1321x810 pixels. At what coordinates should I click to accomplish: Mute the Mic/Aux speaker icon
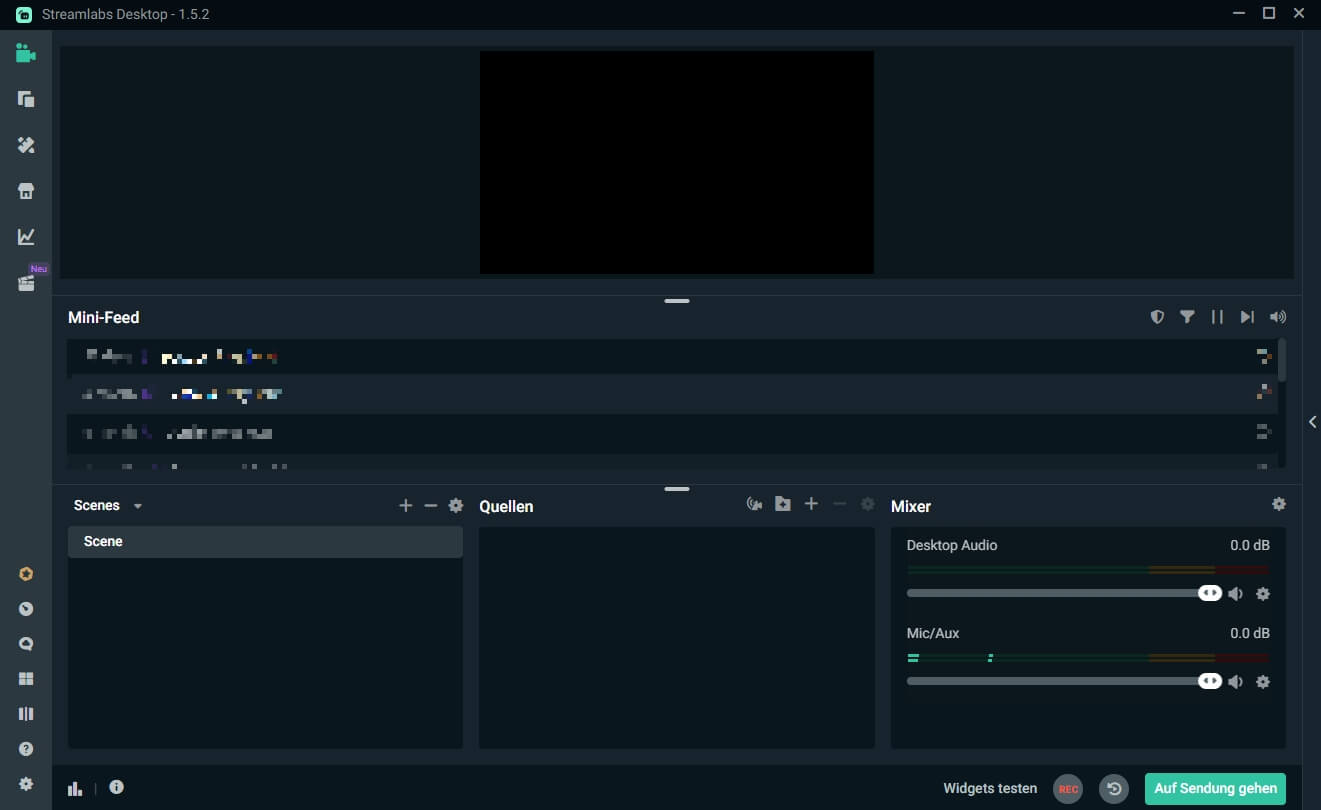[x=1236, y=682]
